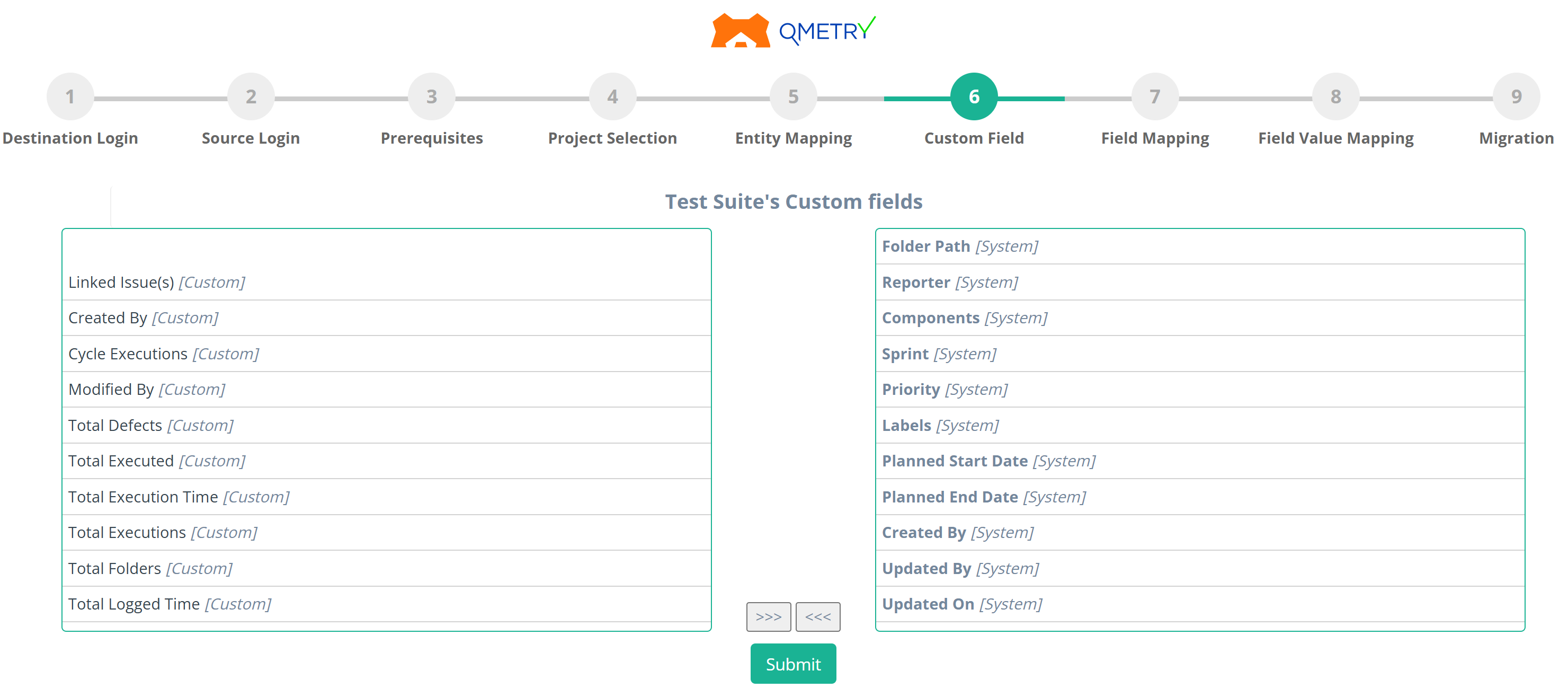Image resolution: width=1568 pixels, height=697 pixels.
Task: Select Created By [System] field
Action: [x=1200, y=533]
